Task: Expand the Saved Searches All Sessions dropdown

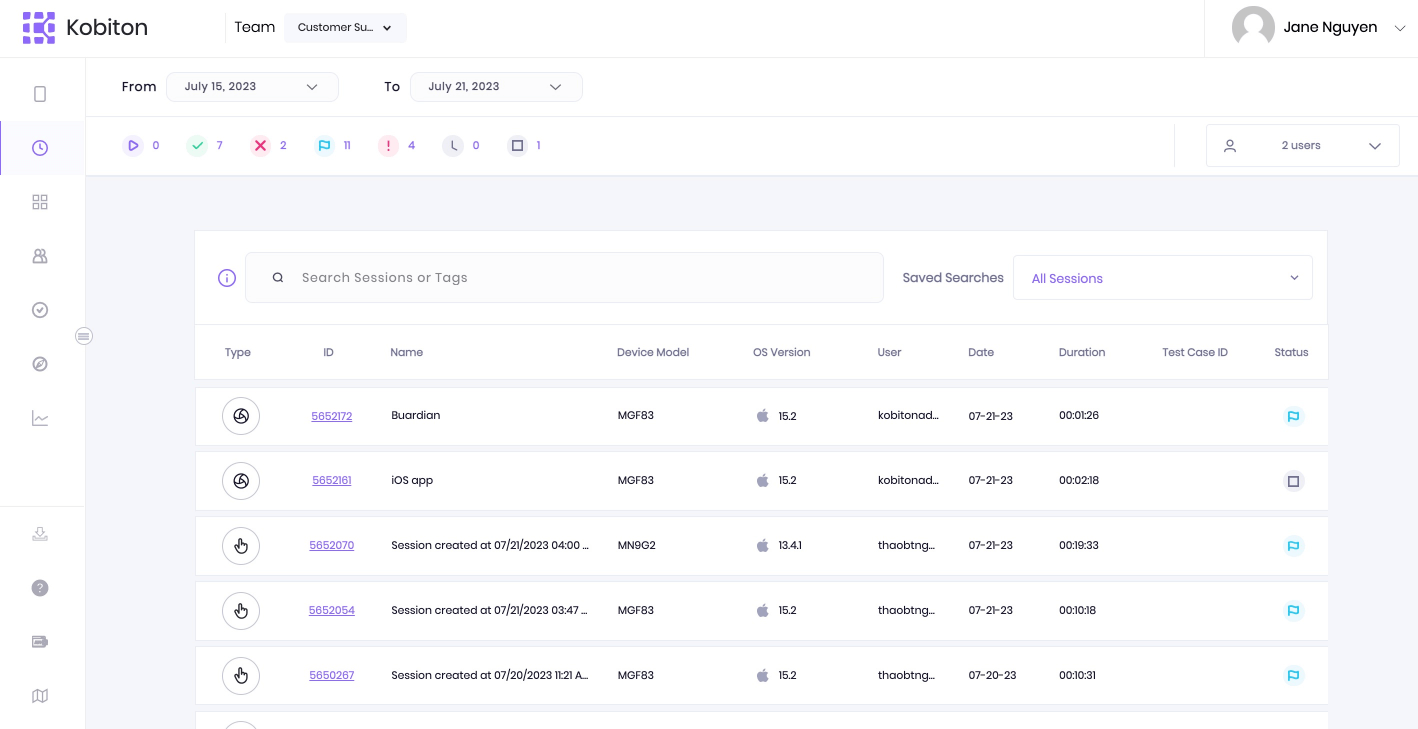Action: coord(1162,278)
